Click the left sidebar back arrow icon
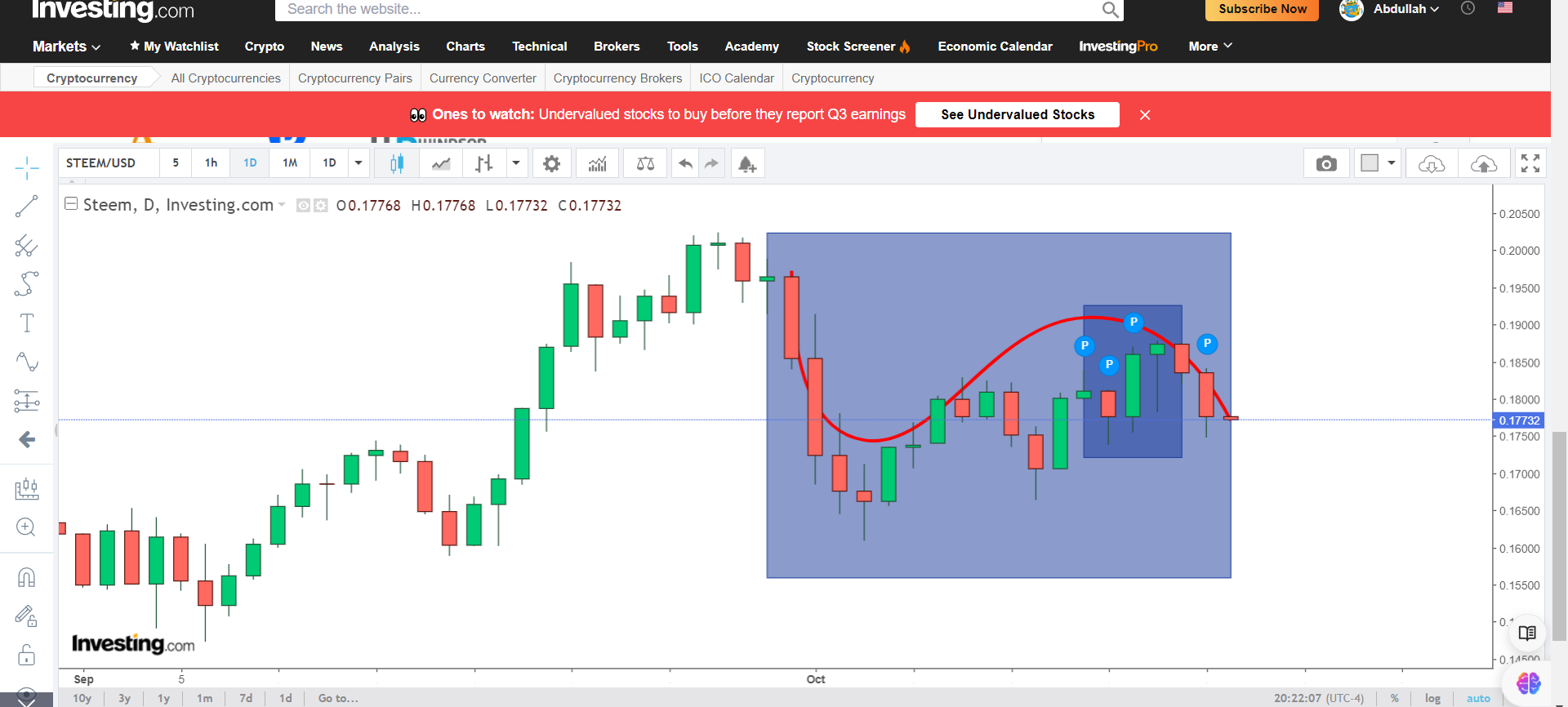Screen dimensions: 1568x707 27,440
